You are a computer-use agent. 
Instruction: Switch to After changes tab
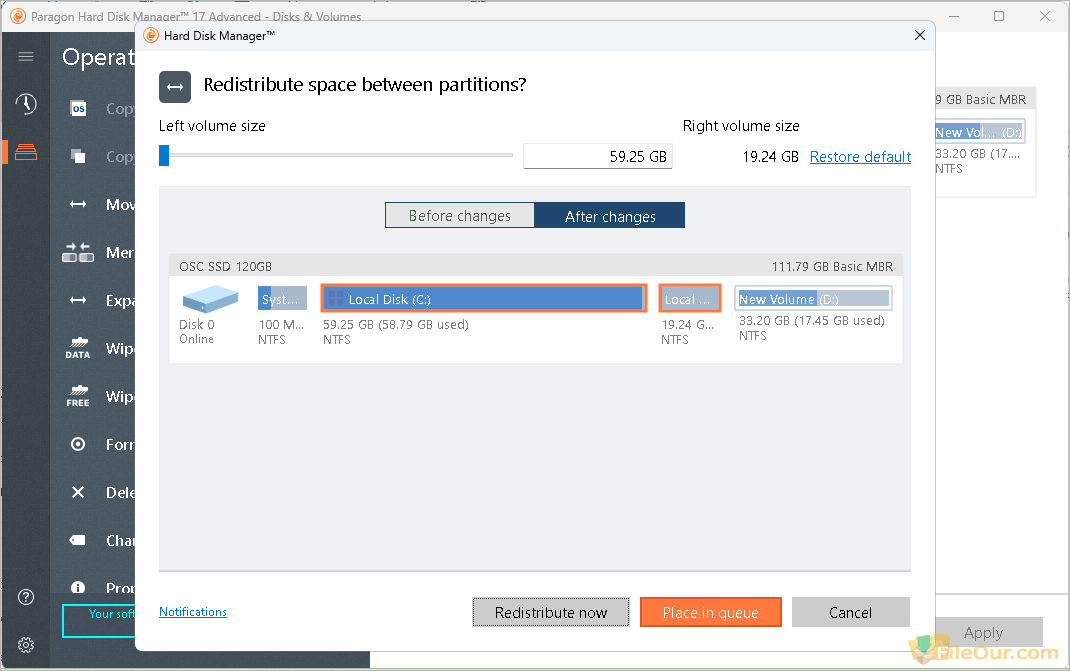[609, 216]
